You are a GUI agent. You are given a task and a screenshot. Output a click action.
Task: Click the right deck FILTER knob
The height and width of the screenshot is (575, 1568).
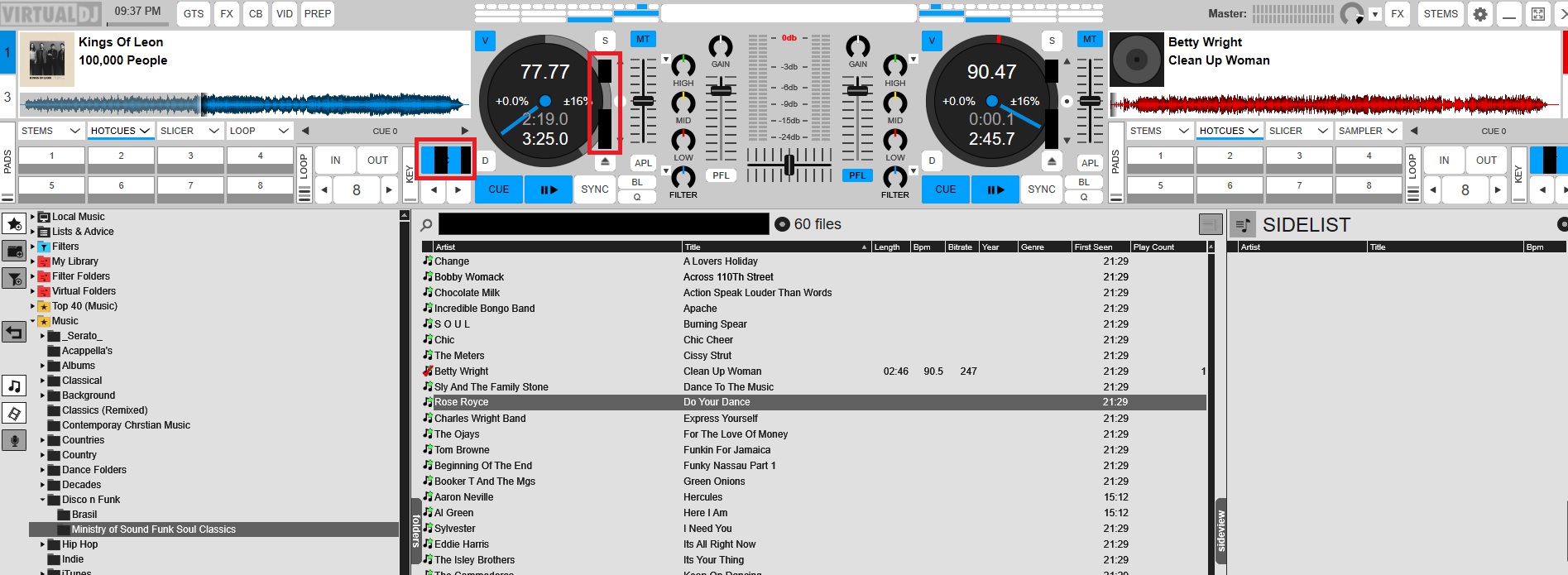[895, 177]
